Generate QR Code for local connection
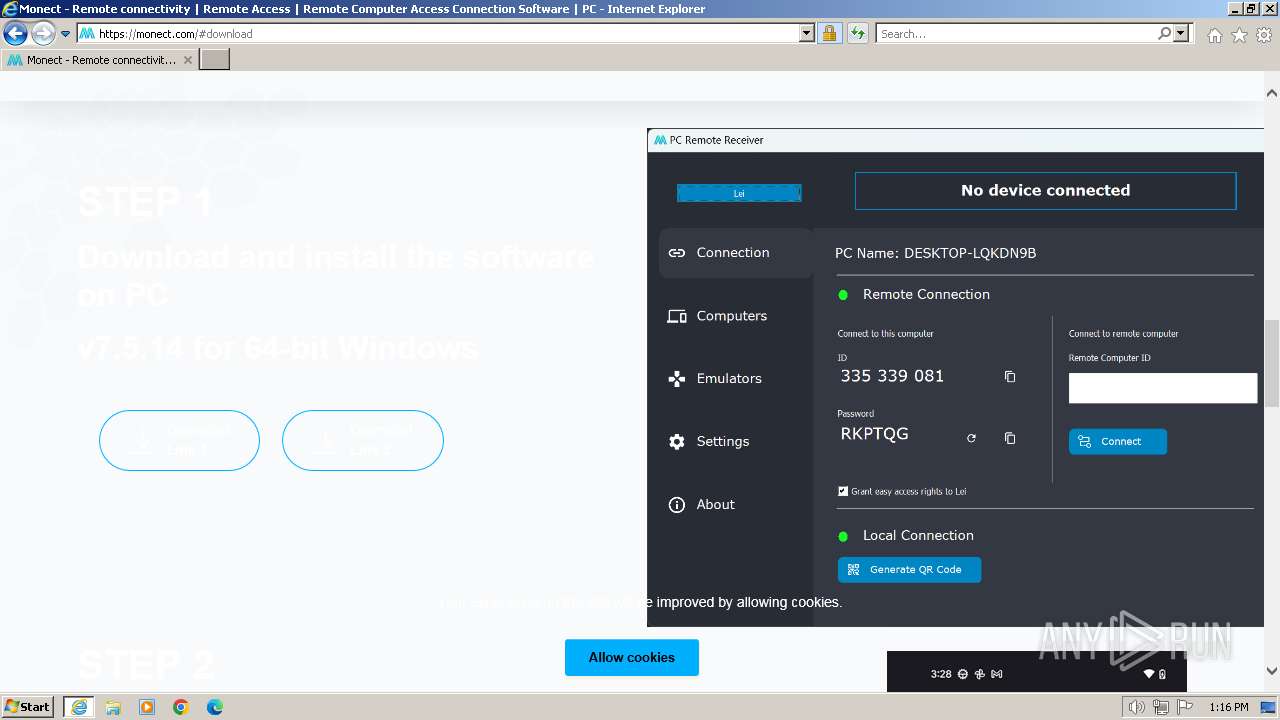The height and width of the screenshot is (720, 1280). [x=909, y=570]
